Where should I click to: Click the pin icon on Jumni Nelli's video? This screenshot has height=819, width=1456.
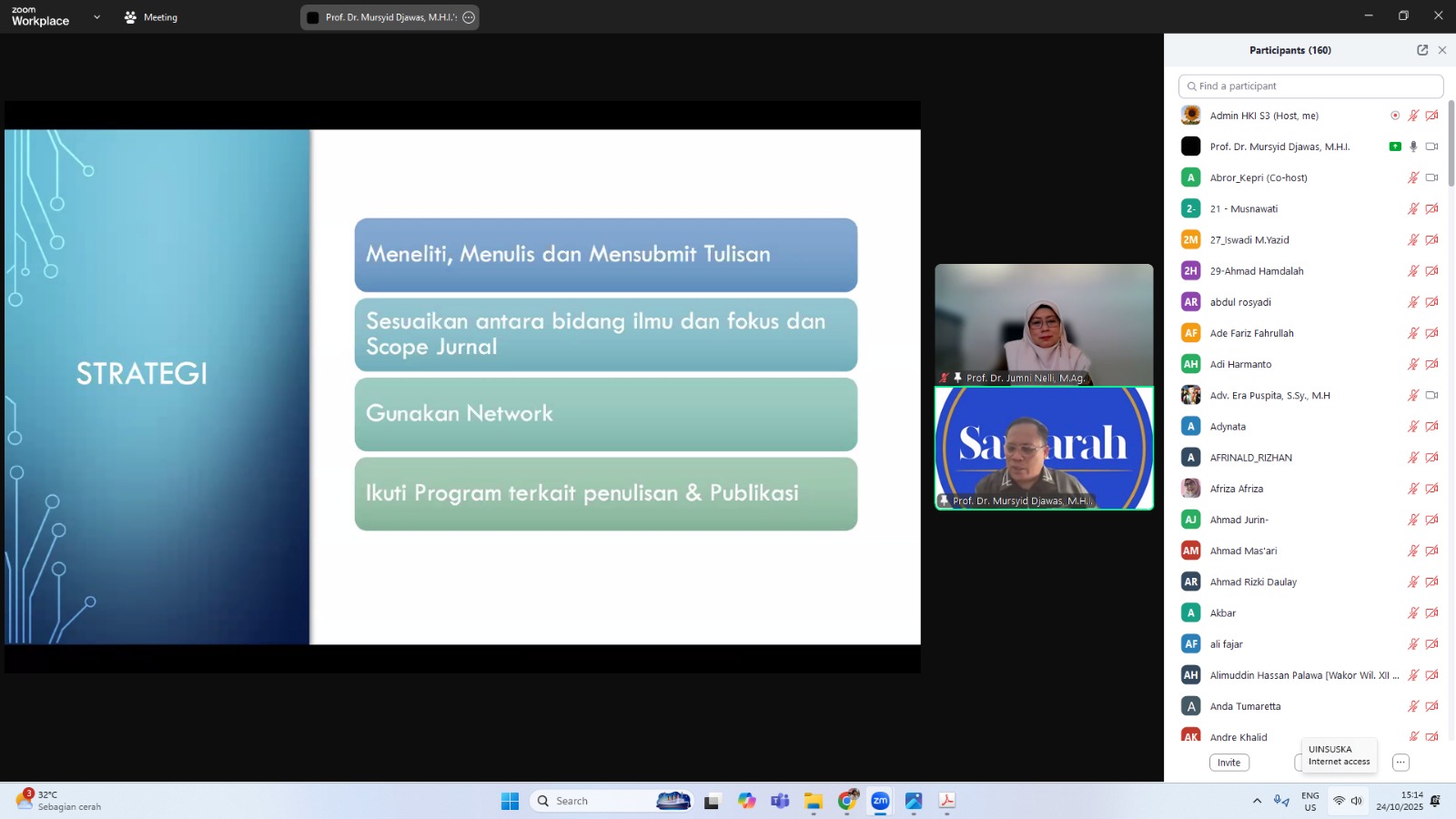coord(957,378)
